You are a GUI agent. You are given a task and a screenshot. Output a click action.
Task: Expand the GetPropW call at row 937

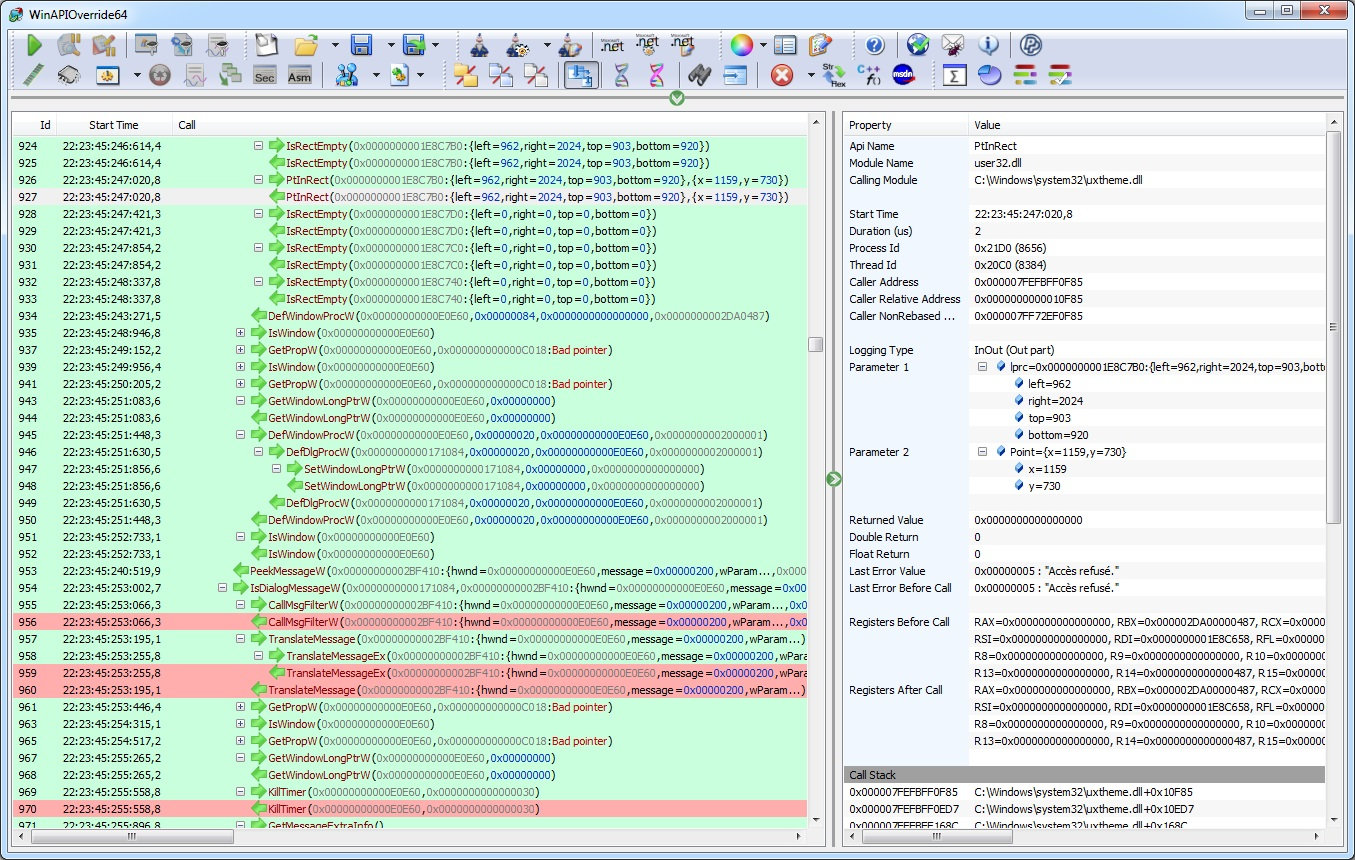(240, 350)
